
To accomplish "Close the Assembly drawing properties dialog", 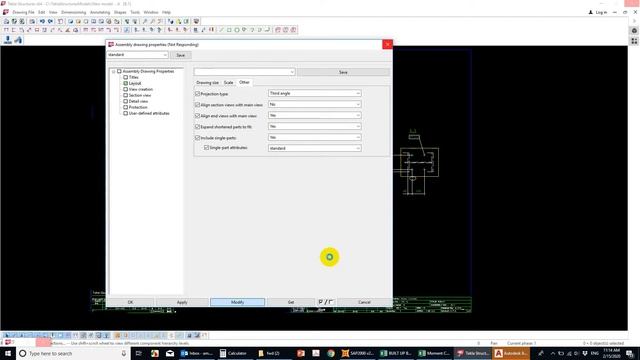I will pyautogui.click(x=387, y=44).
